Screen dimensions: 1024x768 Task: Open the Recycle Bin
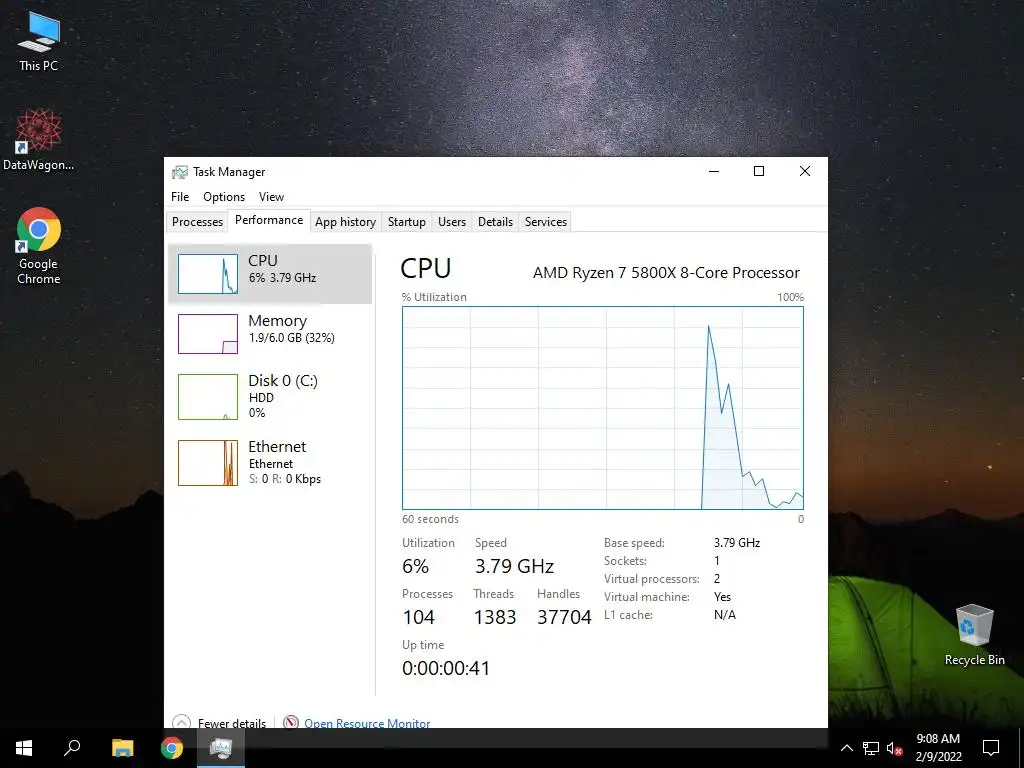(x=974, y=635)
